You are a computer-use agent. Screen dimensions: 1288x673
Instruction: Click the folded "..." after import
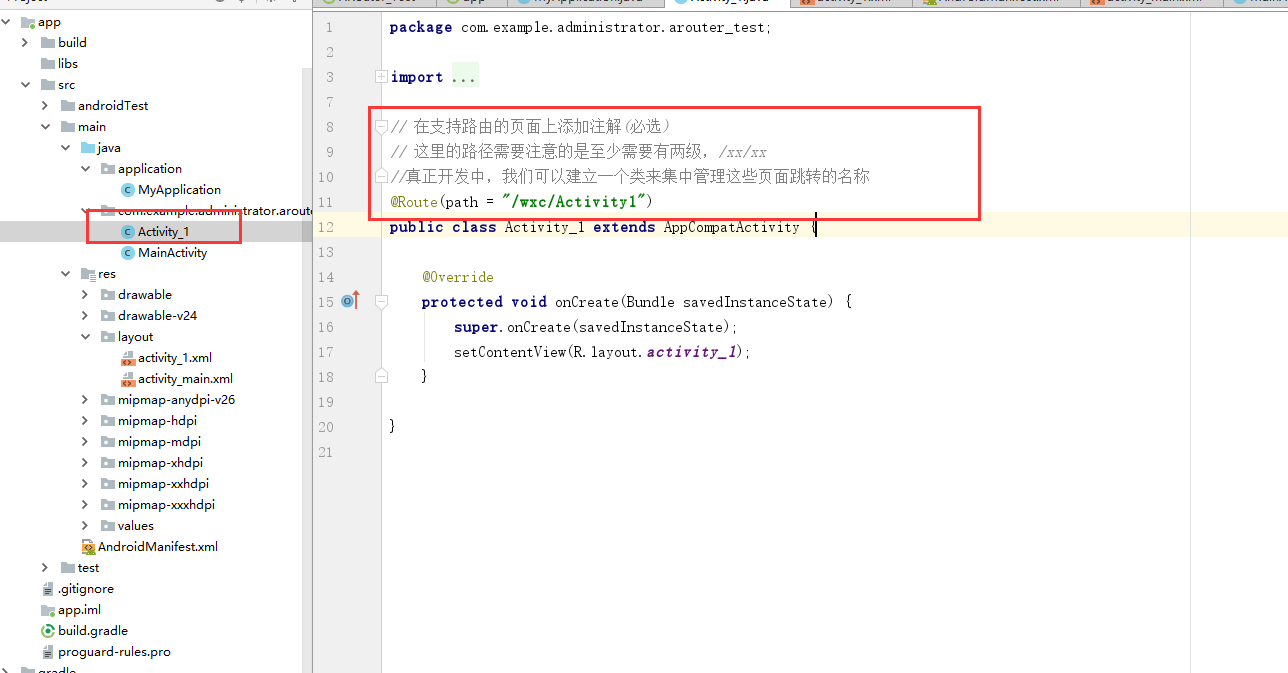click(x=464, y=77)
